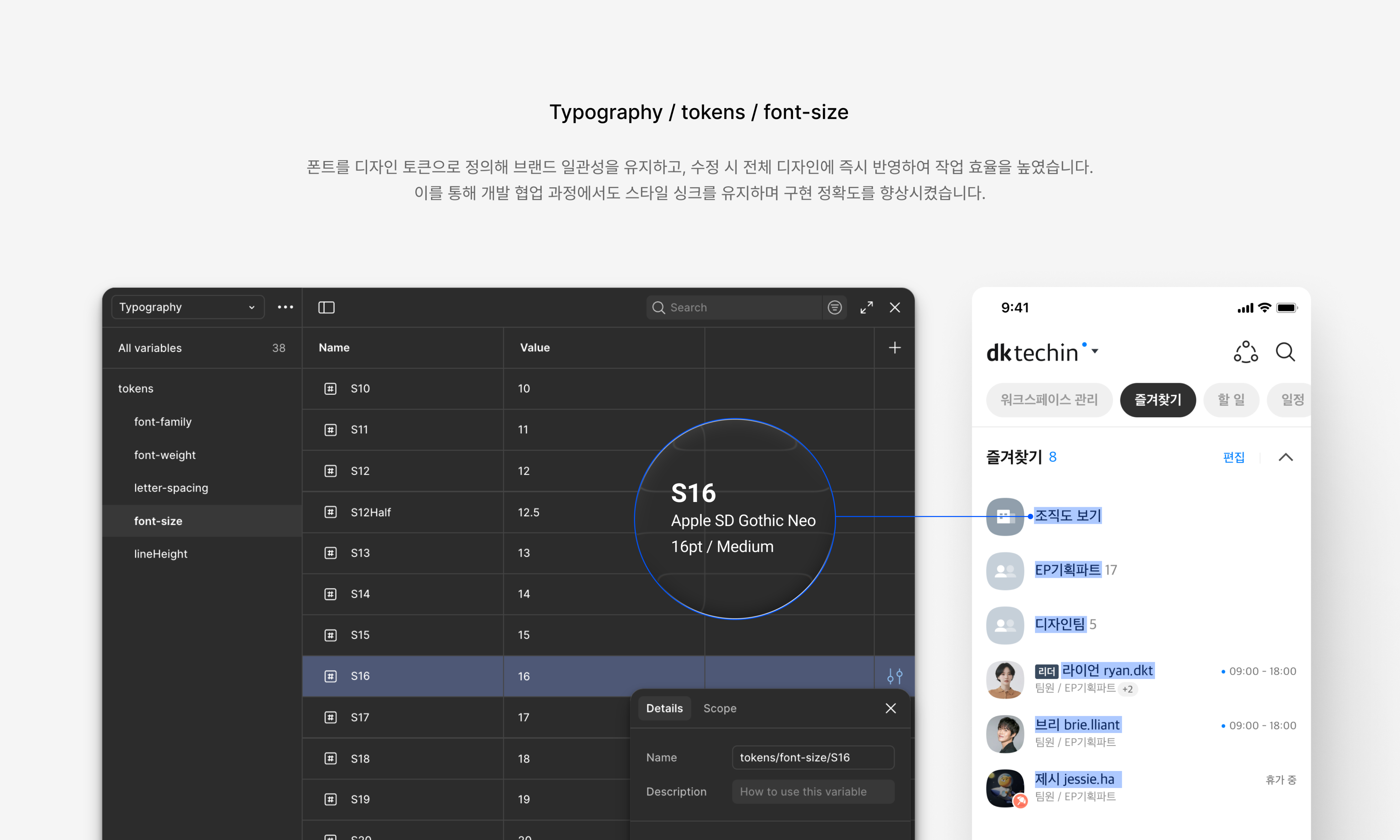Open the dktechin workspace dropdown arrow
Viewport: 1400px width, 840px height.
click(1095, 352)
